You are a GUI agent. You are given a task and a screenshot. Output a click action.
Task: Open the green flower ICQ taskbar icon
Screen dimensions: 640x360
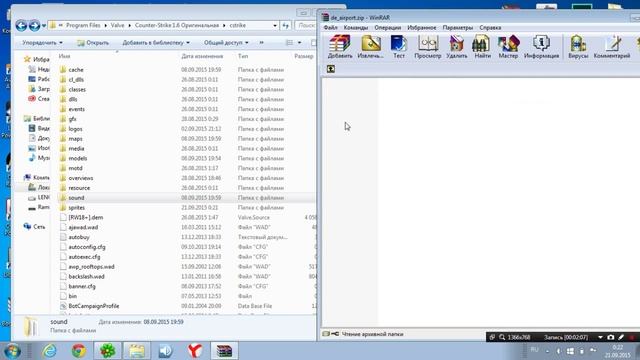[x=108, y=351]
